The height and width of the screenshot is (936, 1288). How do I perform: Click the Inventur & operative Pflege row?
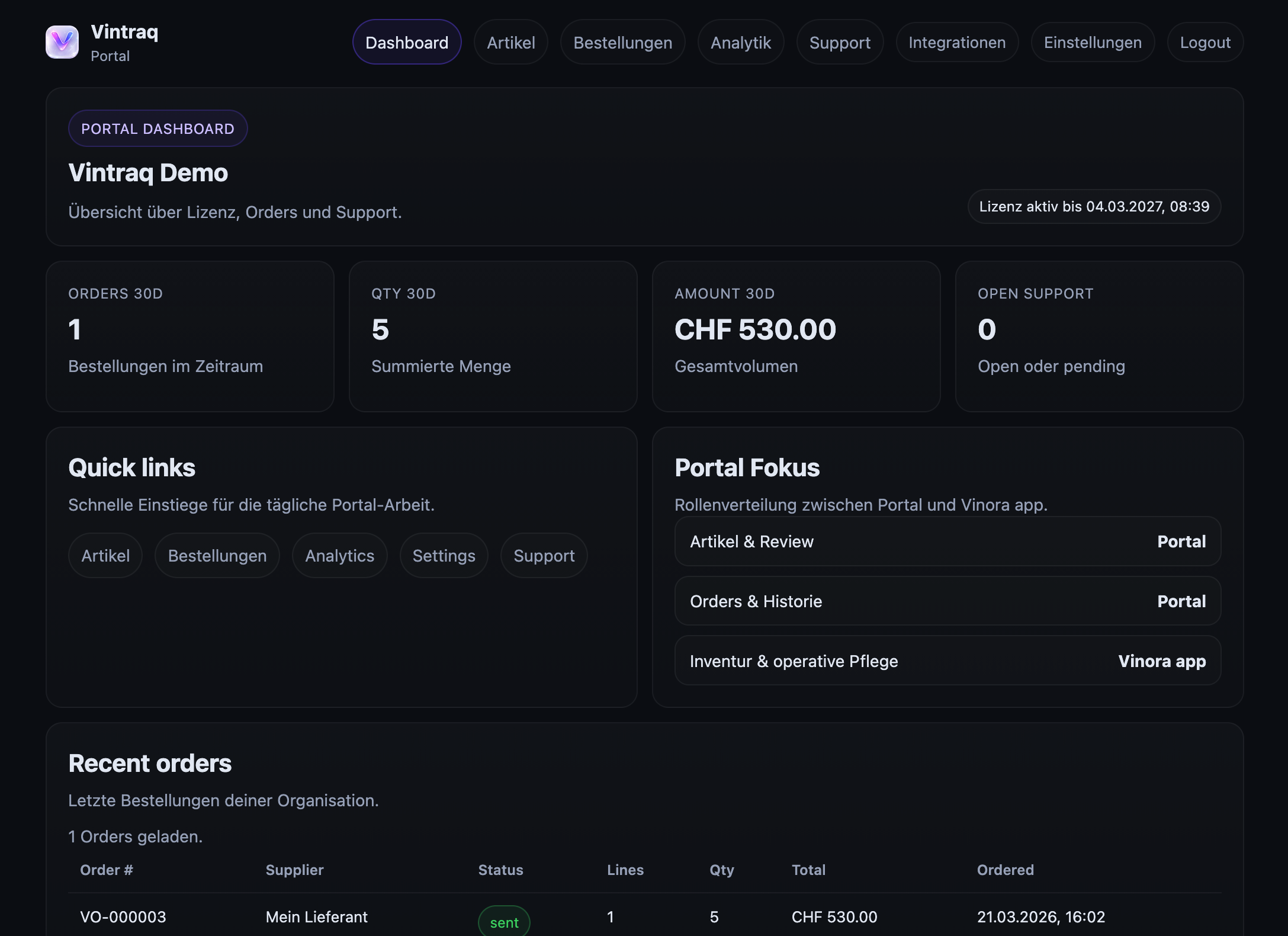pos(947,661)
